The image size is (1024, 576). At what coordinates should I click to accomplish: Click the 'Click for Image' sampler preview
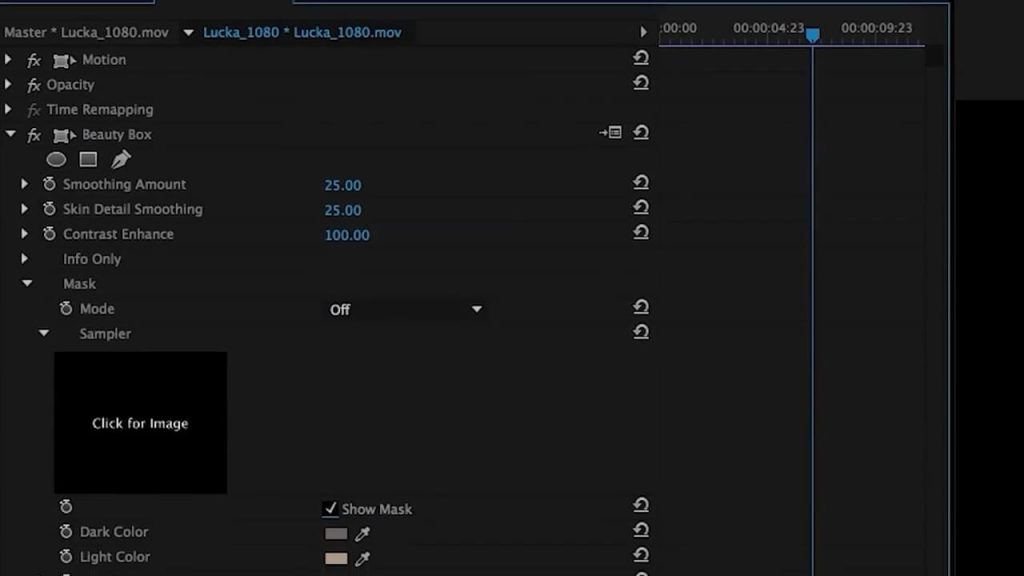[x=140, y=423]
